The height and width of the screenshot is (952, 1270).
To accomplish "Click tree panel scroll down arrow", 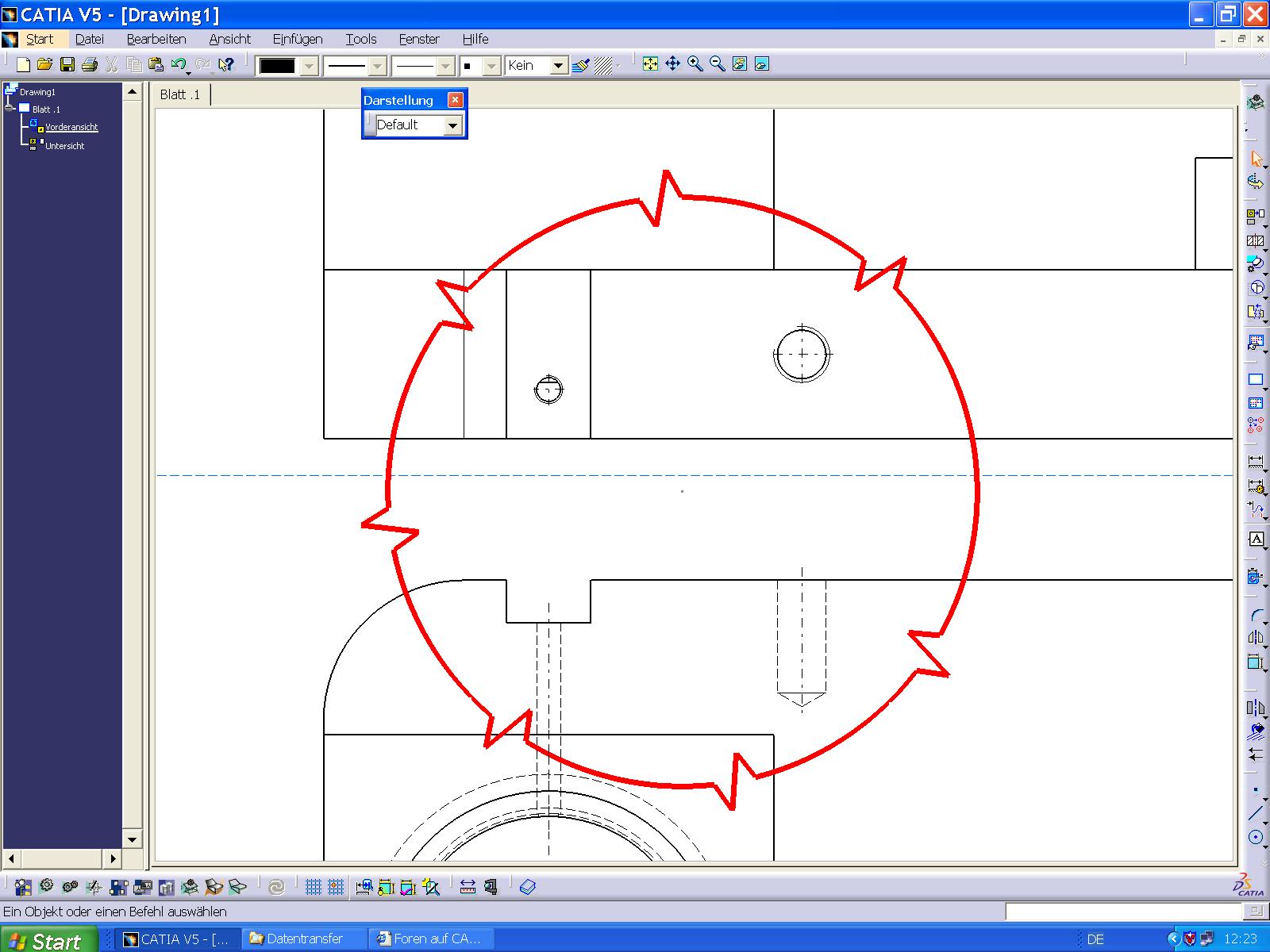I will [133, 839].
